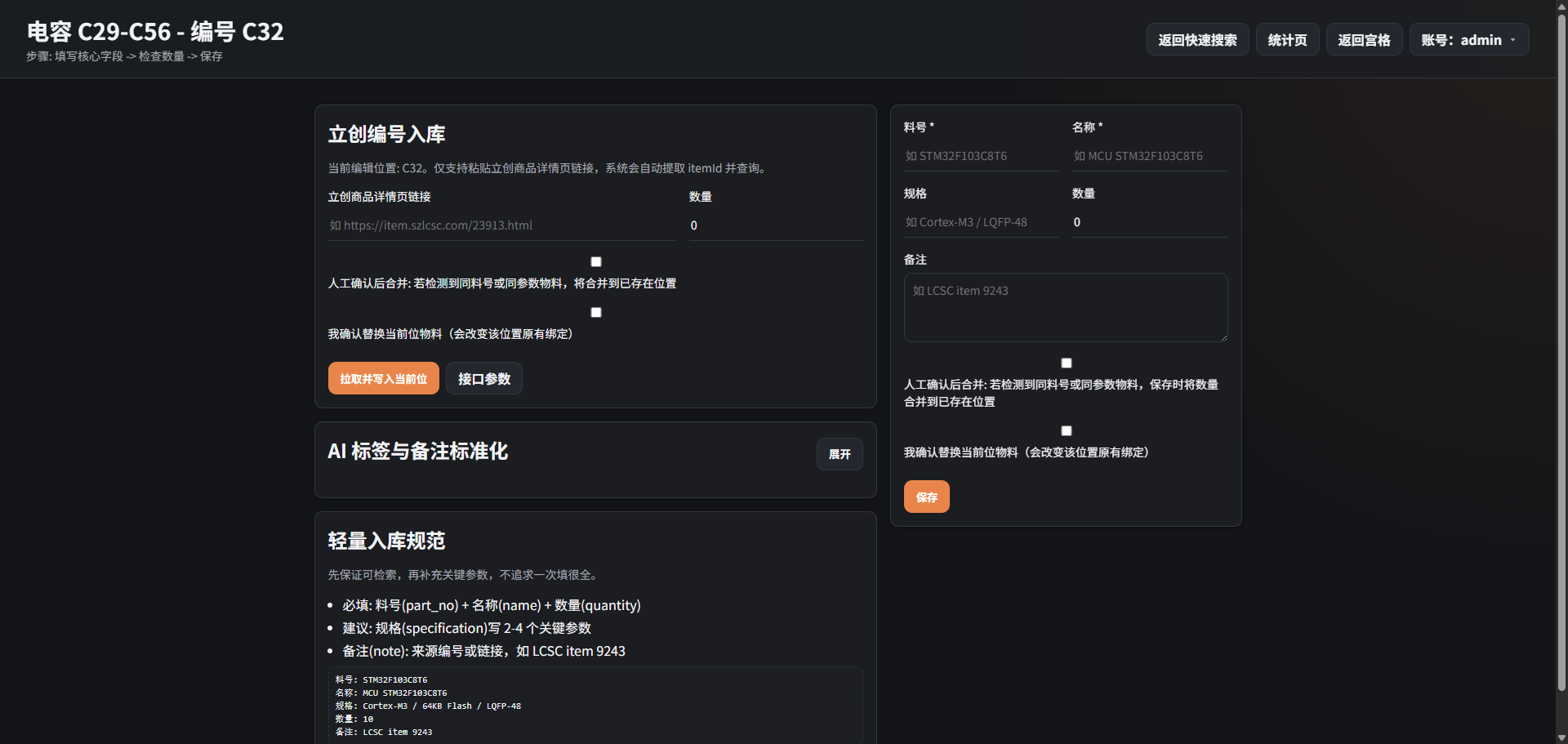1568x744 pixels.
Task: Click the 名称 input field
Action: (x=1149, y=156)
